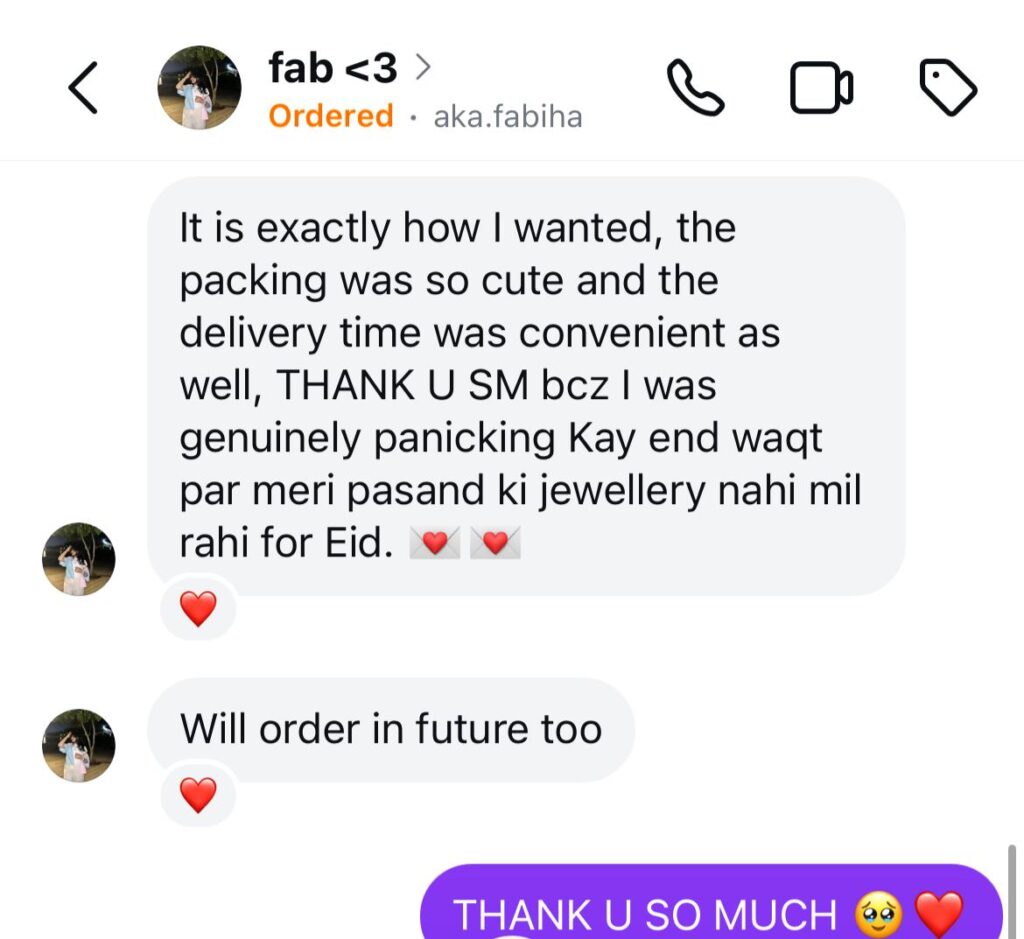The width and height of the screenshot is (1024, 939).
Task: Select the long jewellery review message bubble
Action: 526,386
